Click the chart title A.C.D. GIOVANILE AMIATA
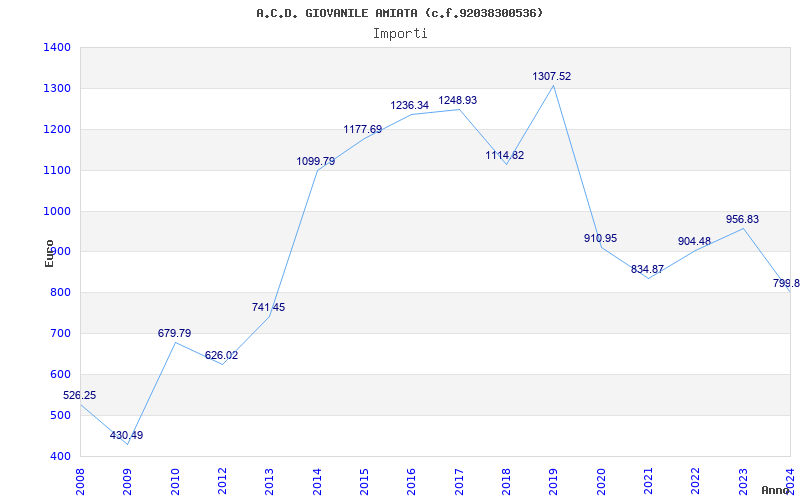The height and width of the screenshot is (500, 800). [x=399, y=13]
